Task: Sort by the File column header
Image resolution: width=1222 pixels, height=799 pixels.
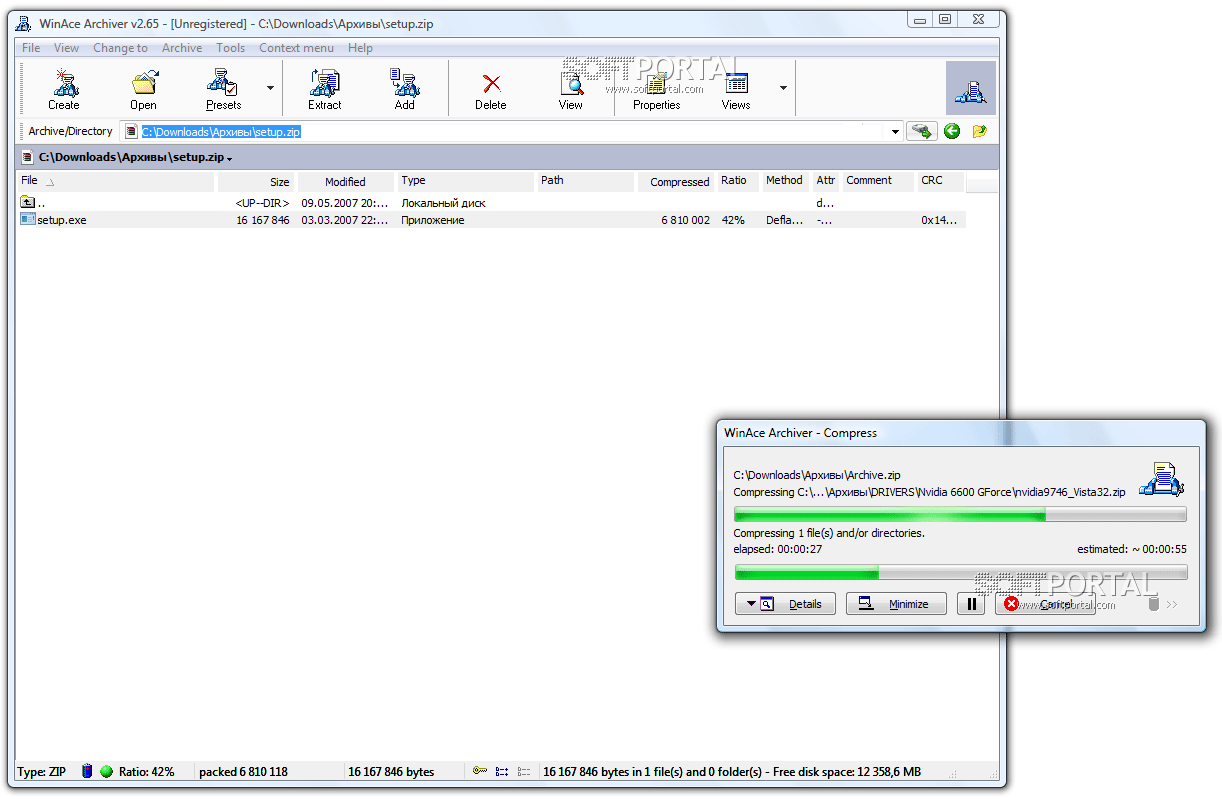Action: pos(116,182)
